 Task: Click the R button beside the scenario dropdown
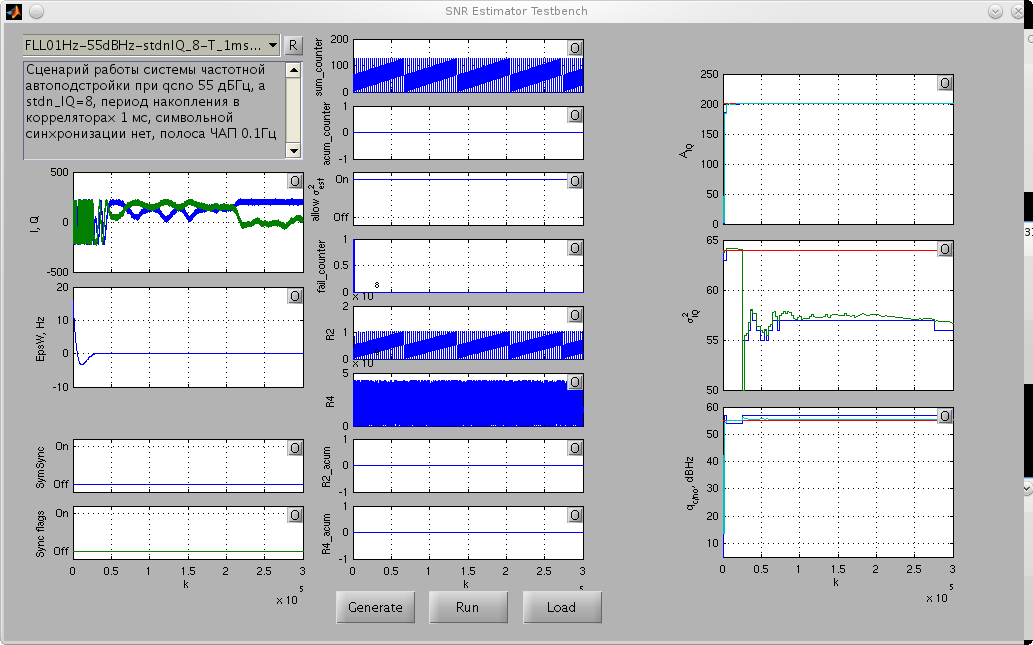(x=292, y=46)
